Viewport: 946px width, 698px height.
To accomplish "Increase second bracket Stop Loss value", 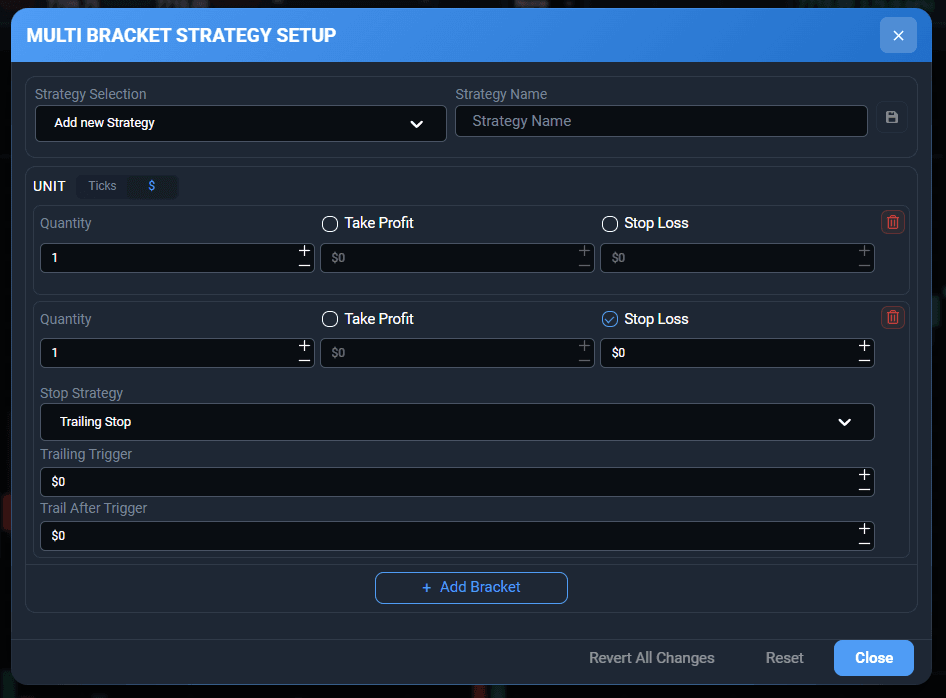I will tap(864, 346).
